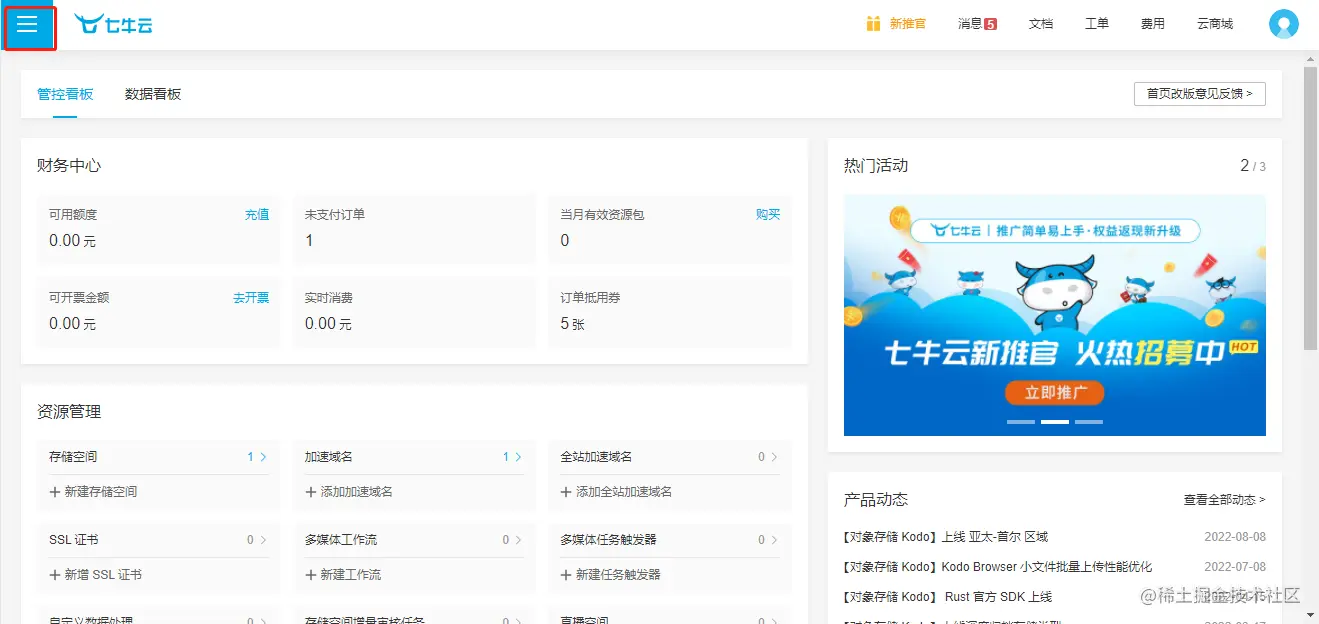Open news 上线 亚太-首尔 区域

pyautogui.click(x=945, y=537)
